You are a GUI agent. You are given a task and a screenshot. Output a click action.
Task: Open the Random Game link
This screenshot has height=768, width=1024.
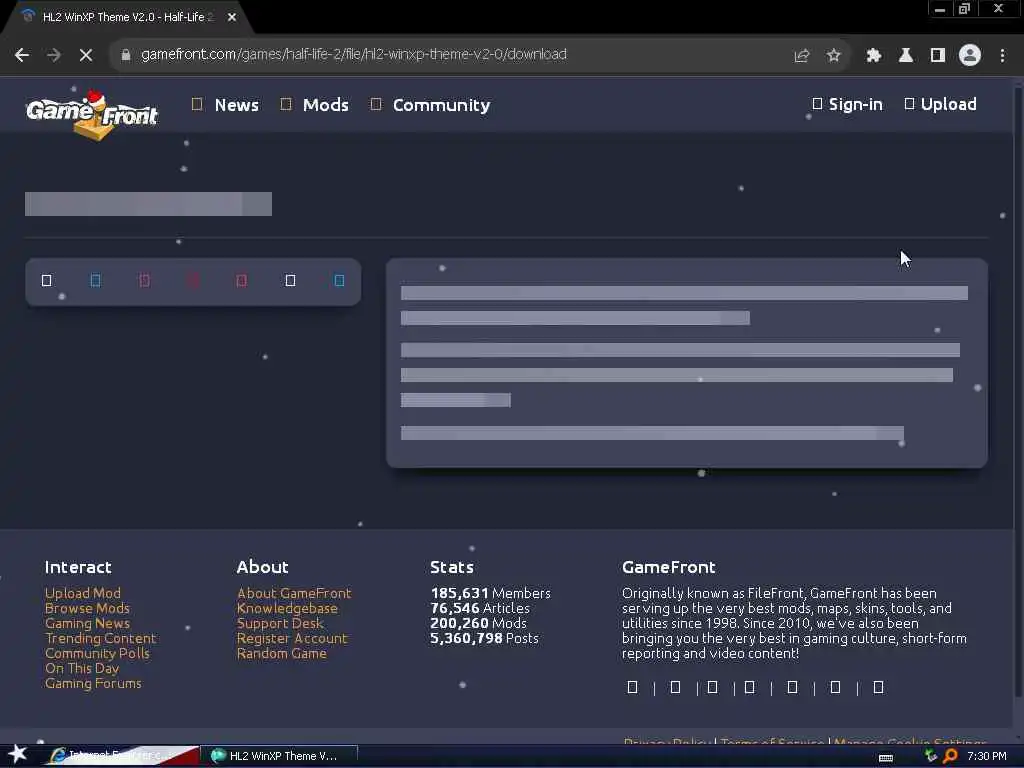(281, 653)
